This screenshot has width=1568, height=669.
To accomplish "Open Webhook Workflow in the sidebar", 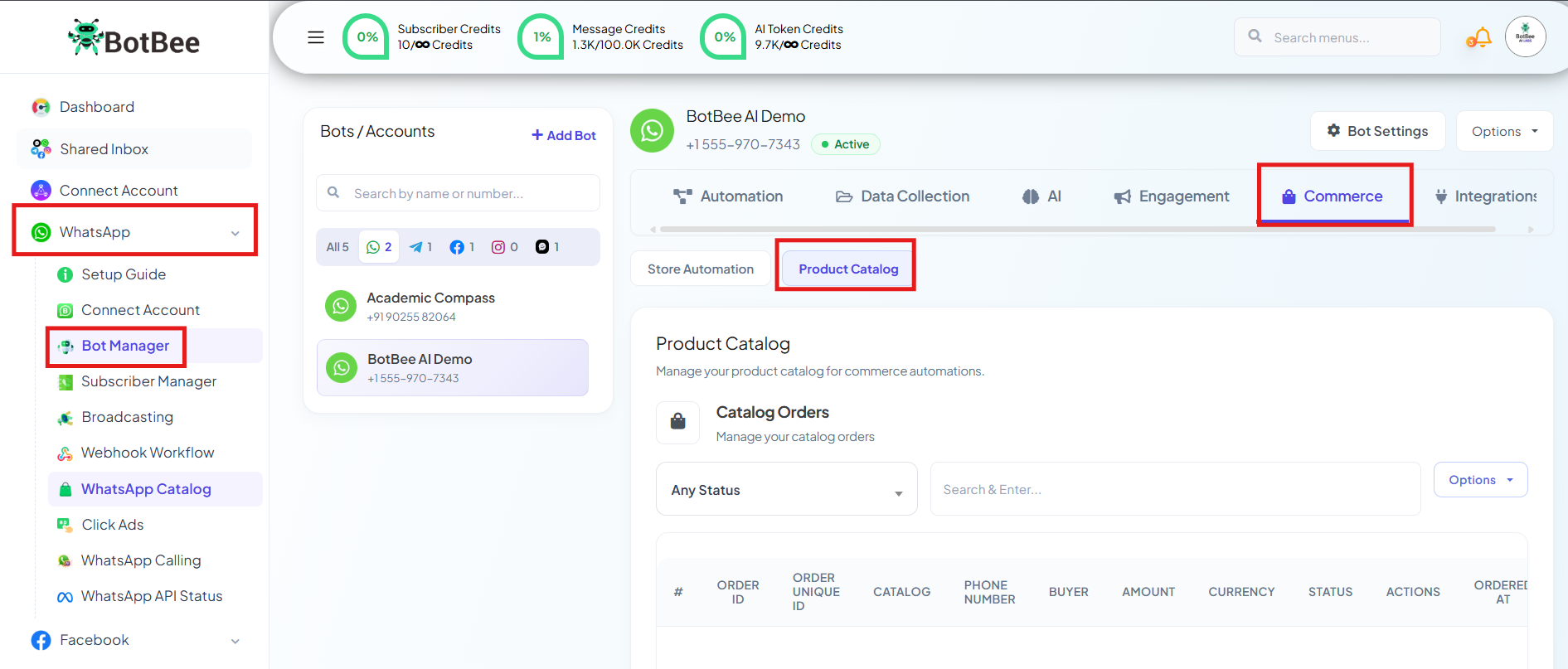I will pos(148,453).
